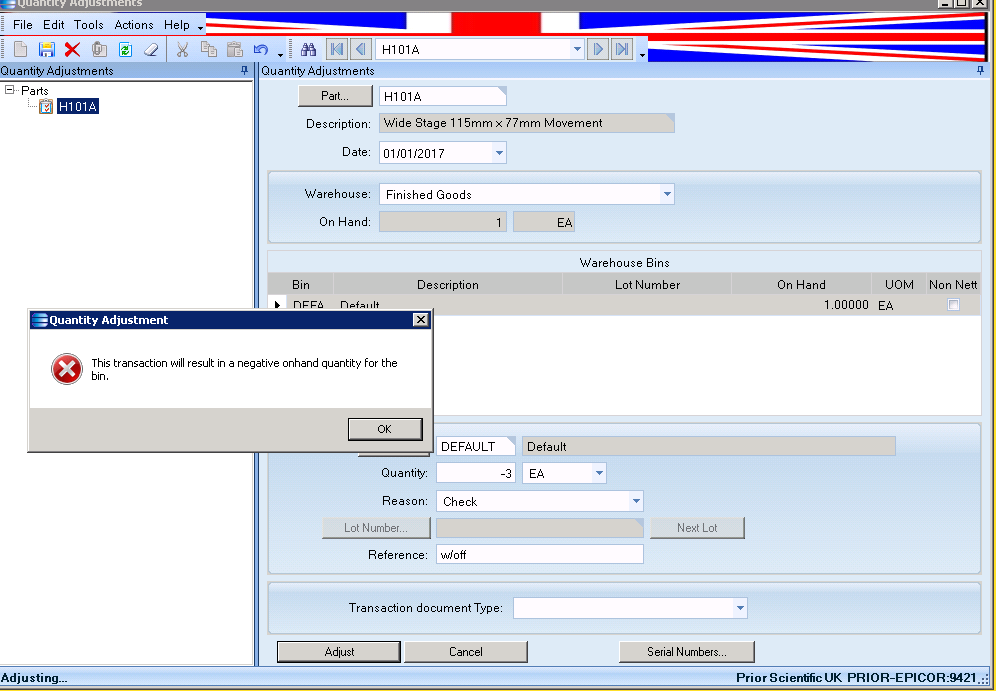Click the New document toolbar icon

coord(20,49)
